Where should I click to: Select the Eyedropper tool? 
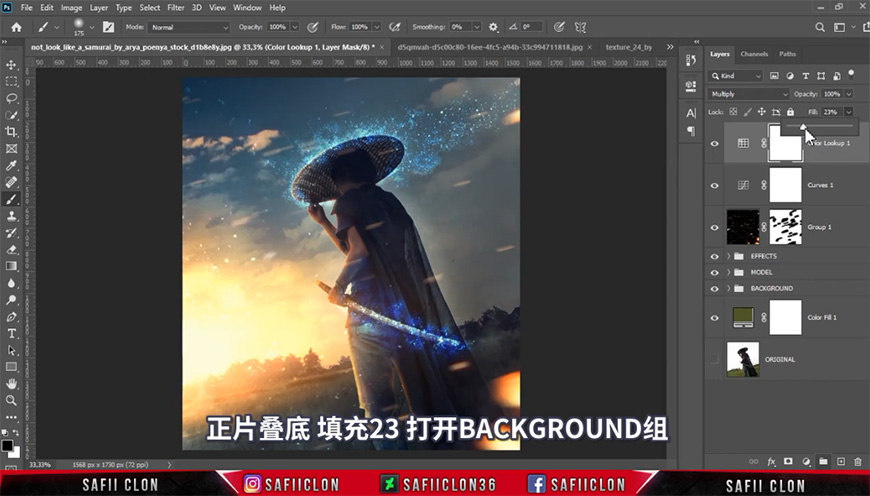pyautogui.click(x=11, y=165)
